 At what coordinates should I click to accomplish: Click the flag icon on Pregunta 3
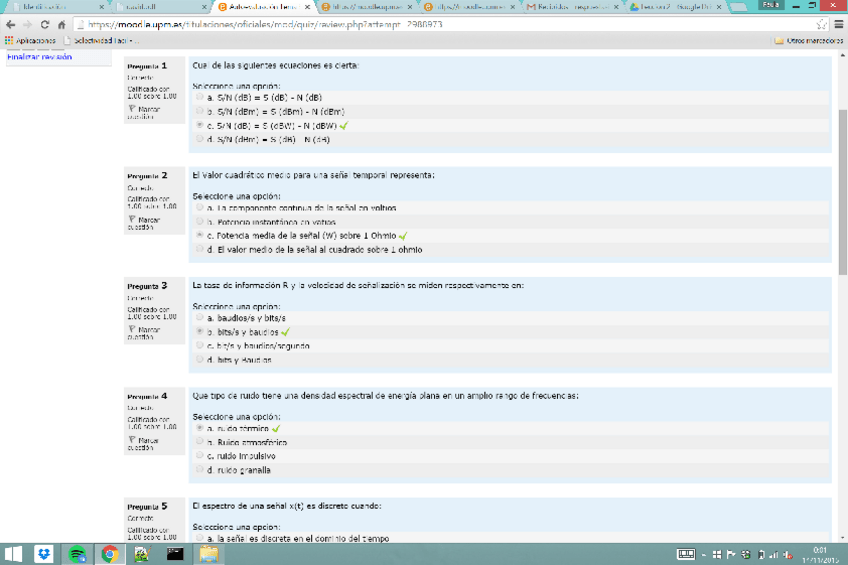[132, 329]
